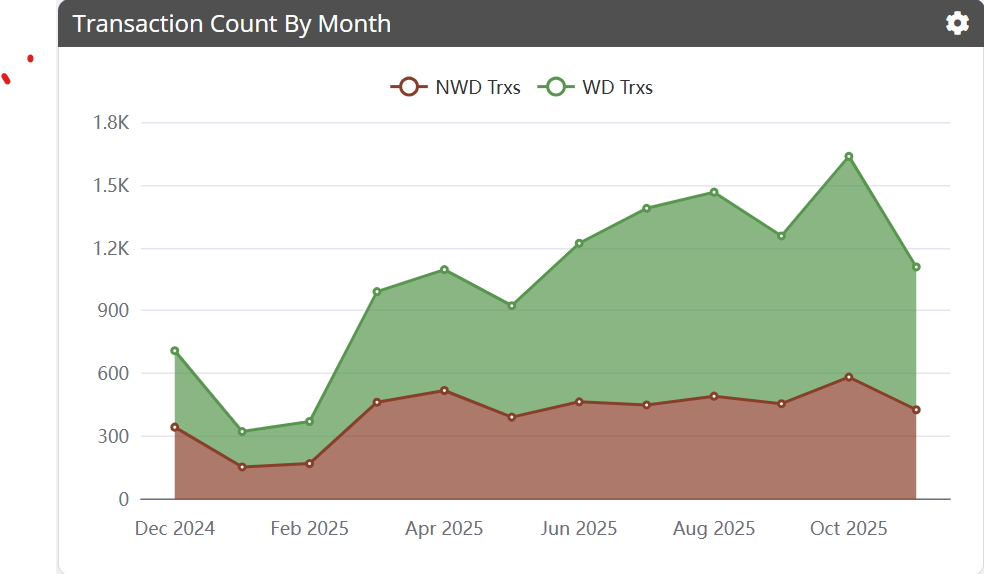Click the Dec 2024 axis label
This screenshot has height=574, width=984.
click(x=174, y=528)
